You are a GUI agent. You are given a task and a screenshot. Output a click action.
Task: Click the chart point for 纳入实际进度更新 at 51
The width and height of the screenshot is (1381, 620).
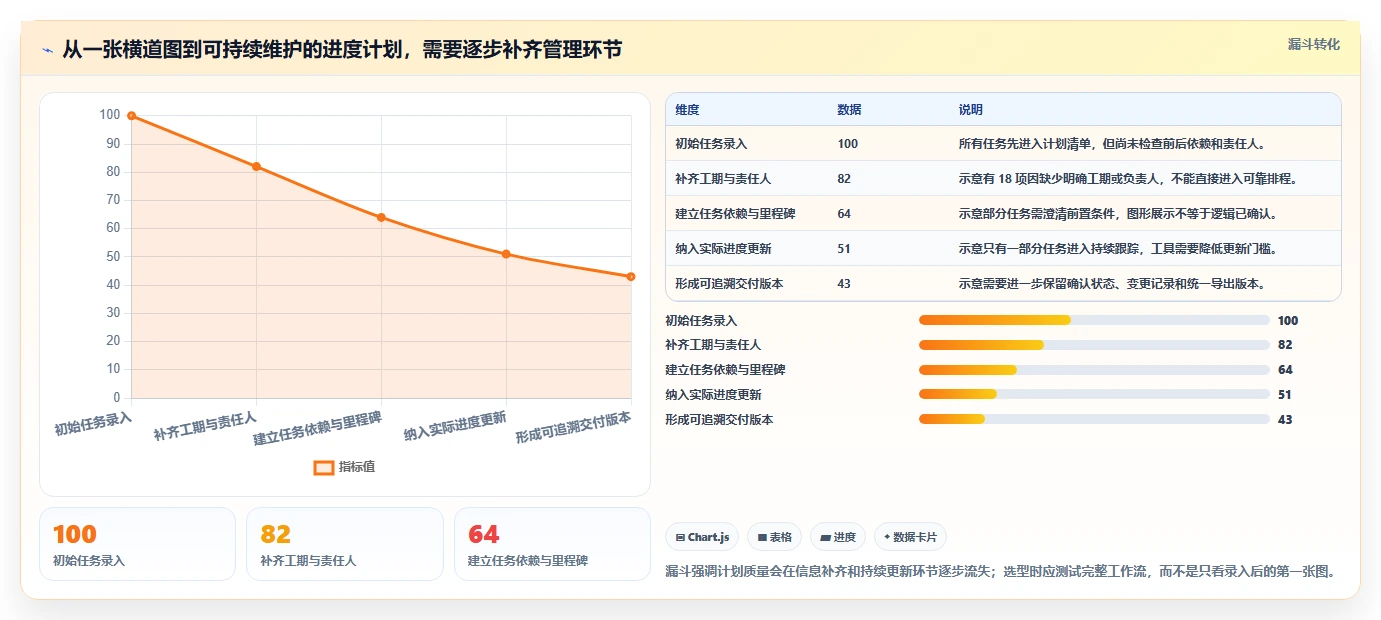tap(506, 254)
